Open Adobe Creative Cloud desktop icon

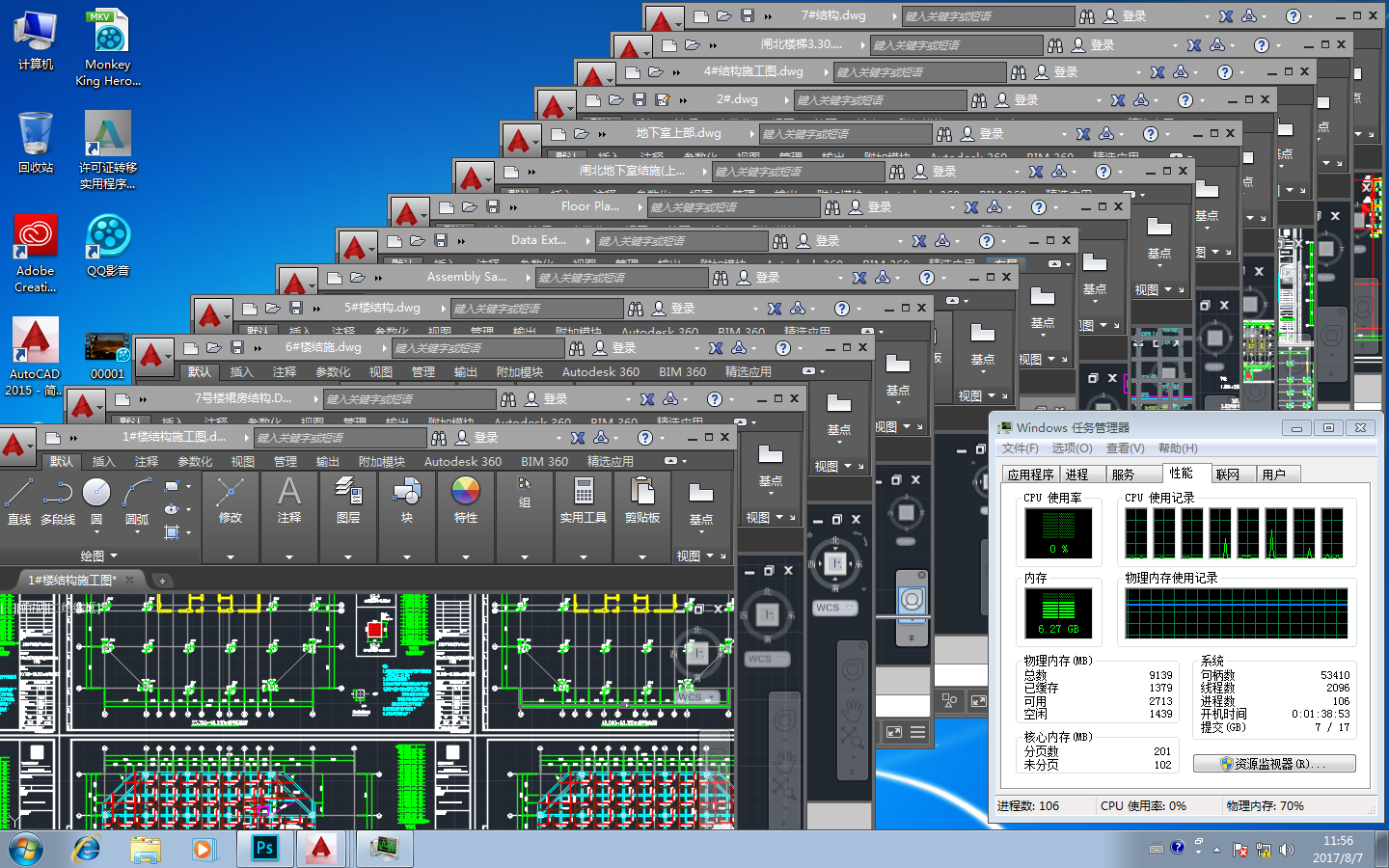point(36,254)
